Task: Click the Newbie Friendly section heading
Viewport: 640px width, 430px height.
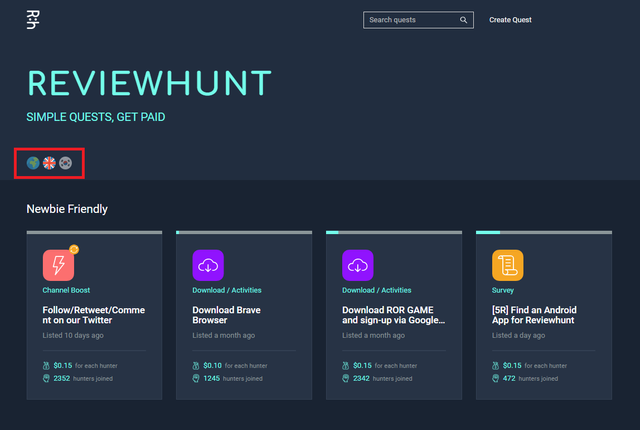Action: pos(67,209)
